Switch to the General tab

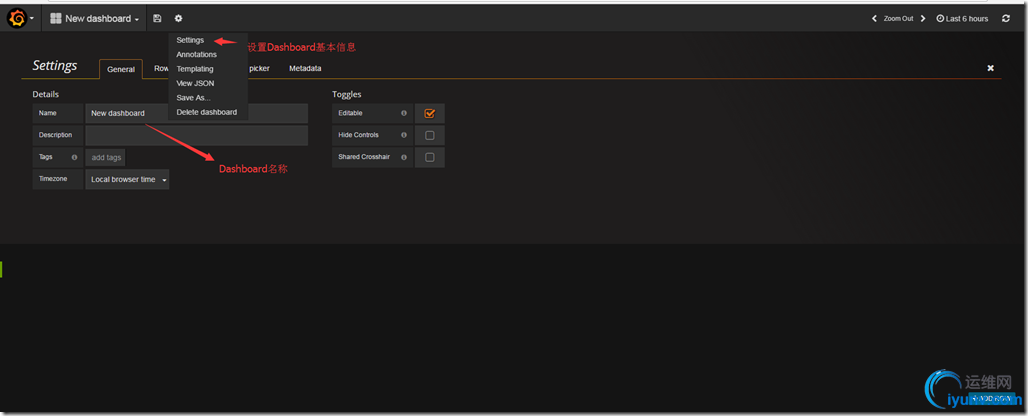coord(121,69)
